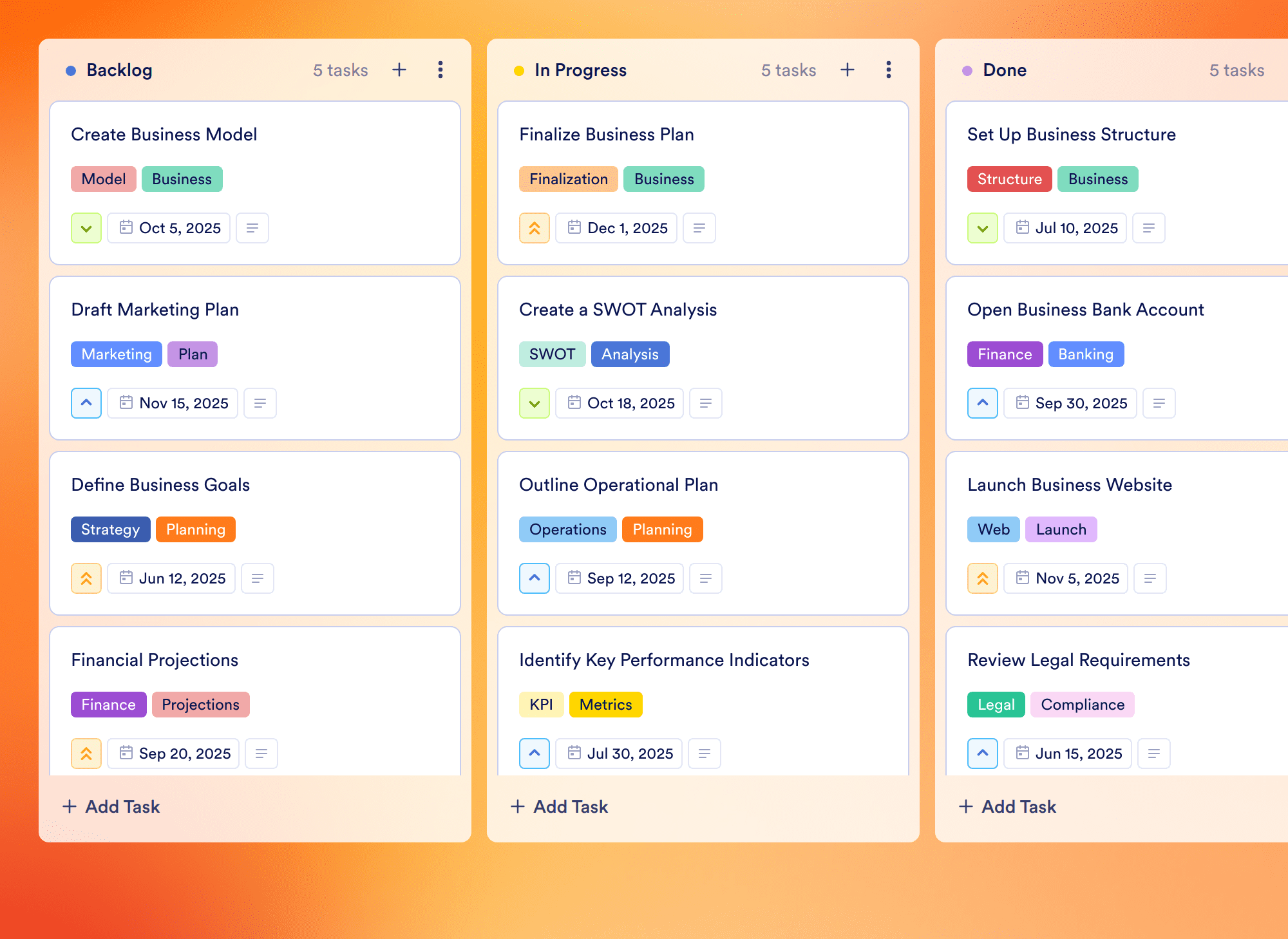Click the calendar date Sep 12, 2025
1288x939 pixels.
[x=620, y=578]
